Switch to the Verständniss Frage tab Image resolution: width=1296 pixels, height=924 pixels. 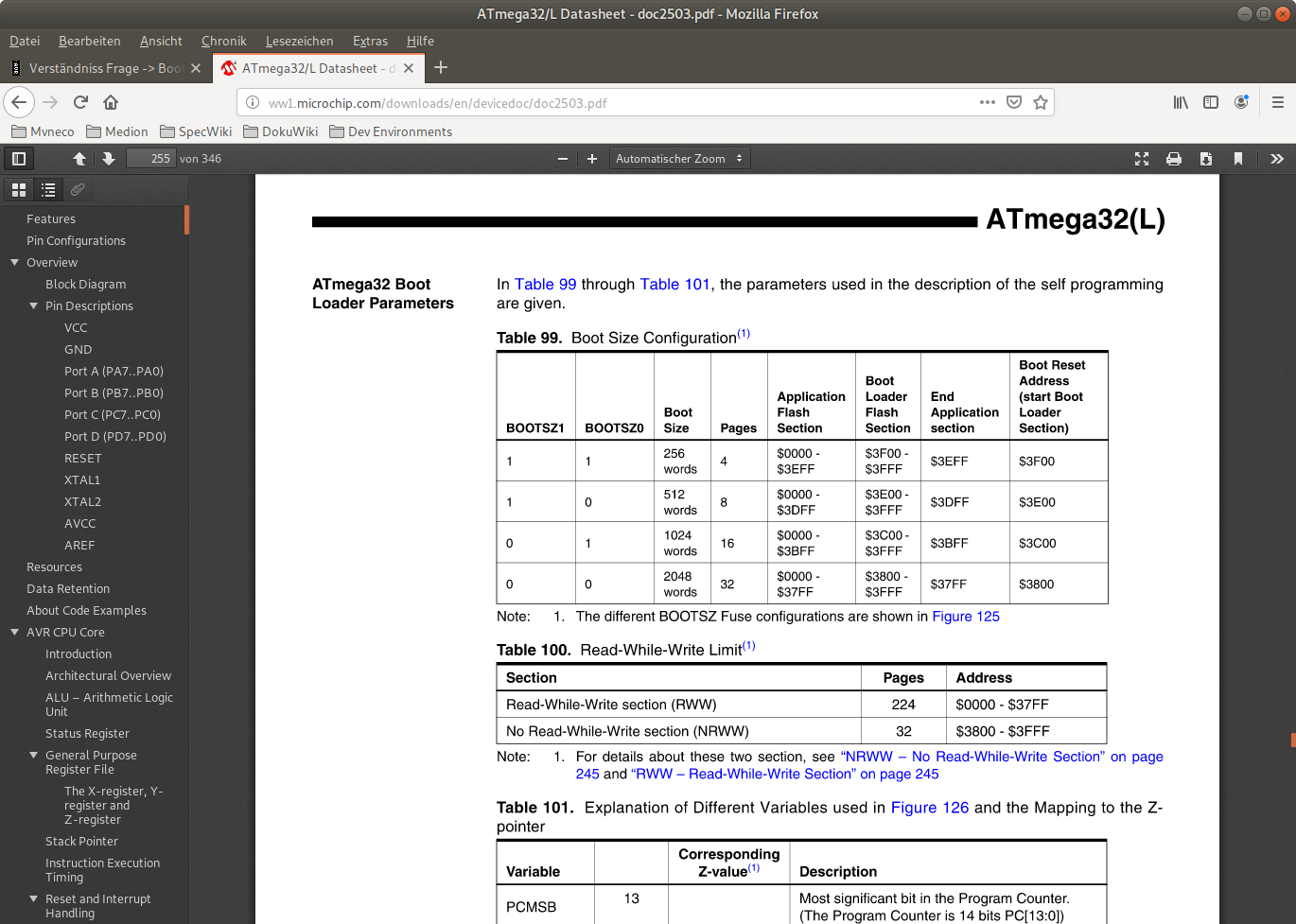106,68
